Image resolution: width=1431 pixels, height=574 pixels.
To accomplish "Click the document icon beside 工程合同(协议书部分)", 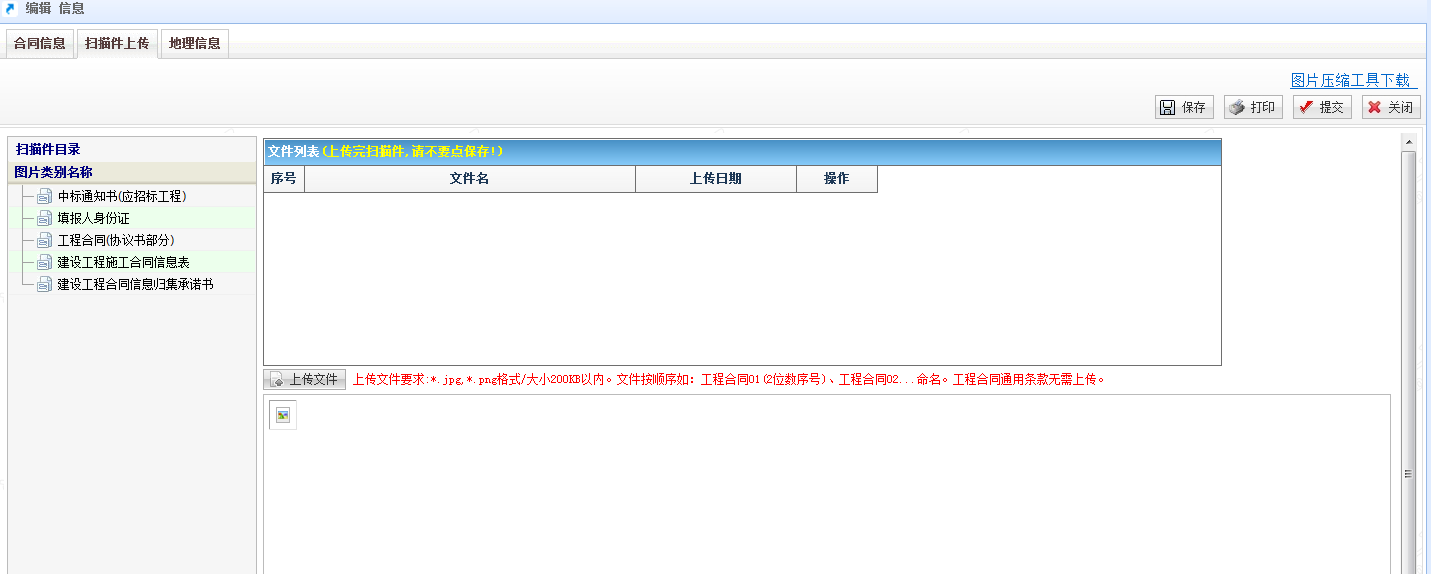I will pyautogui.click(x=44, y=240).
